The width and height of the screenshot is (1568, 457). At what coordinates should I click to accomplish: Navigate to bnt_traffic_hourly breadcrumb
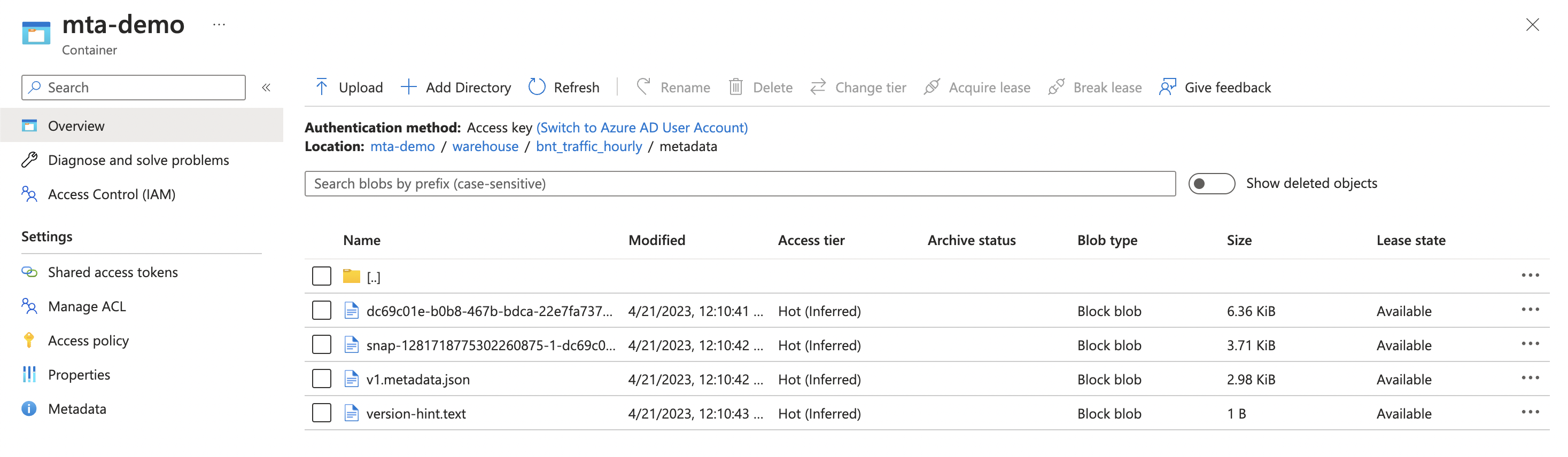click(x=588, y=146)
